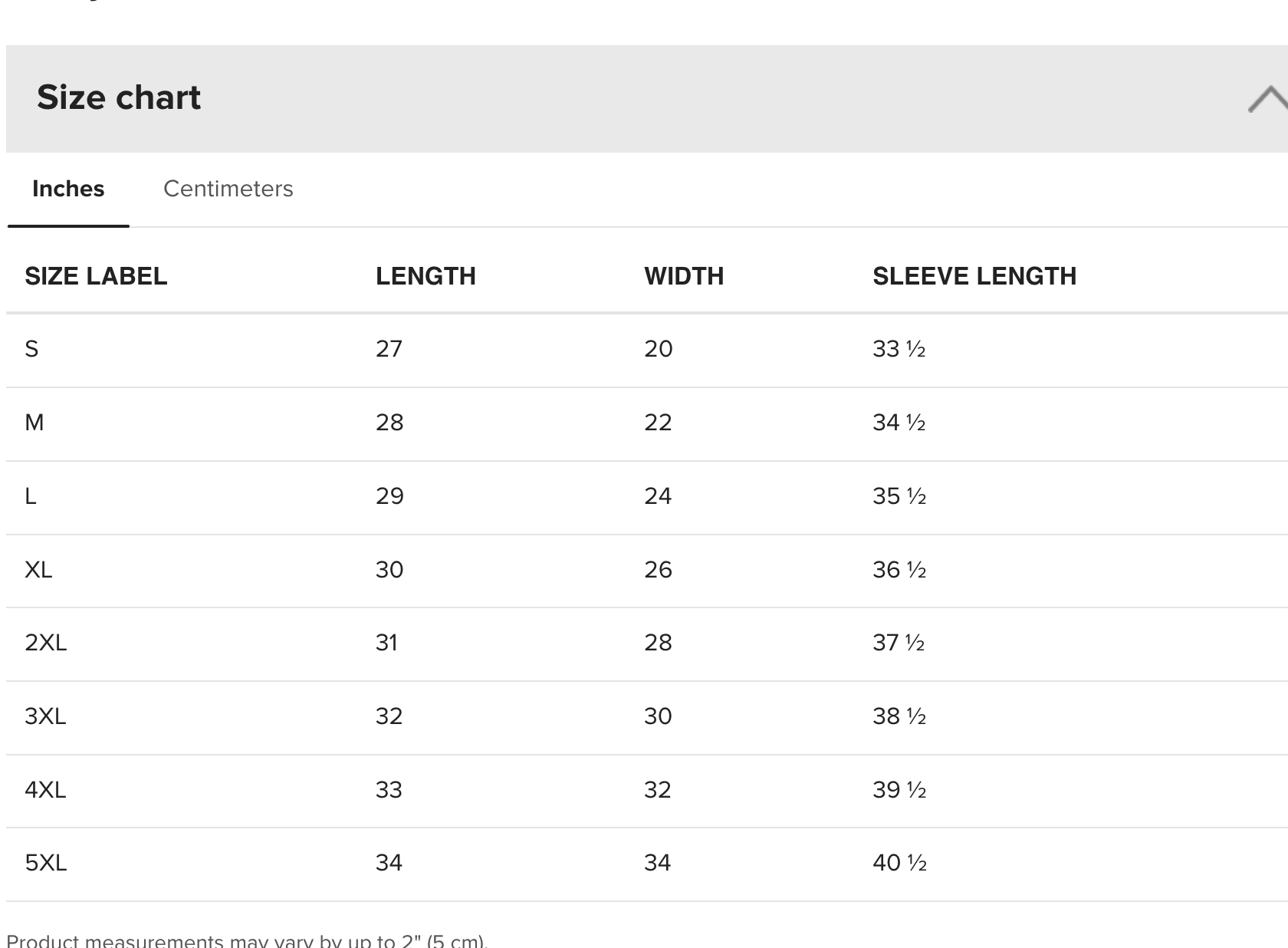This screenshot has width=1288, height=948.
Task: Switch to the Centimeters tab
Action: point(228,189)
